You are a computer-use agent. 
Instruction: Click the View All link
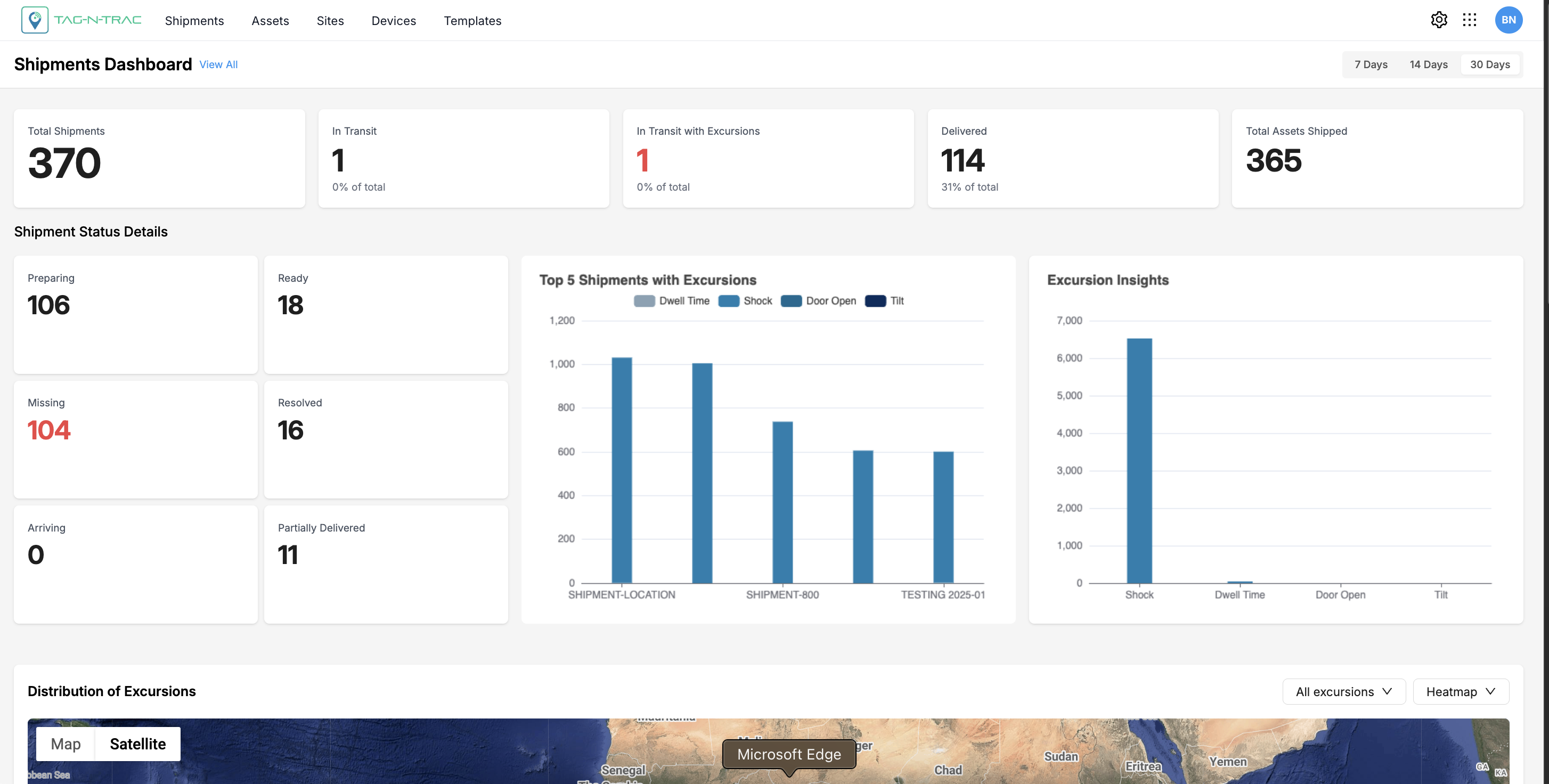(218, 64)
